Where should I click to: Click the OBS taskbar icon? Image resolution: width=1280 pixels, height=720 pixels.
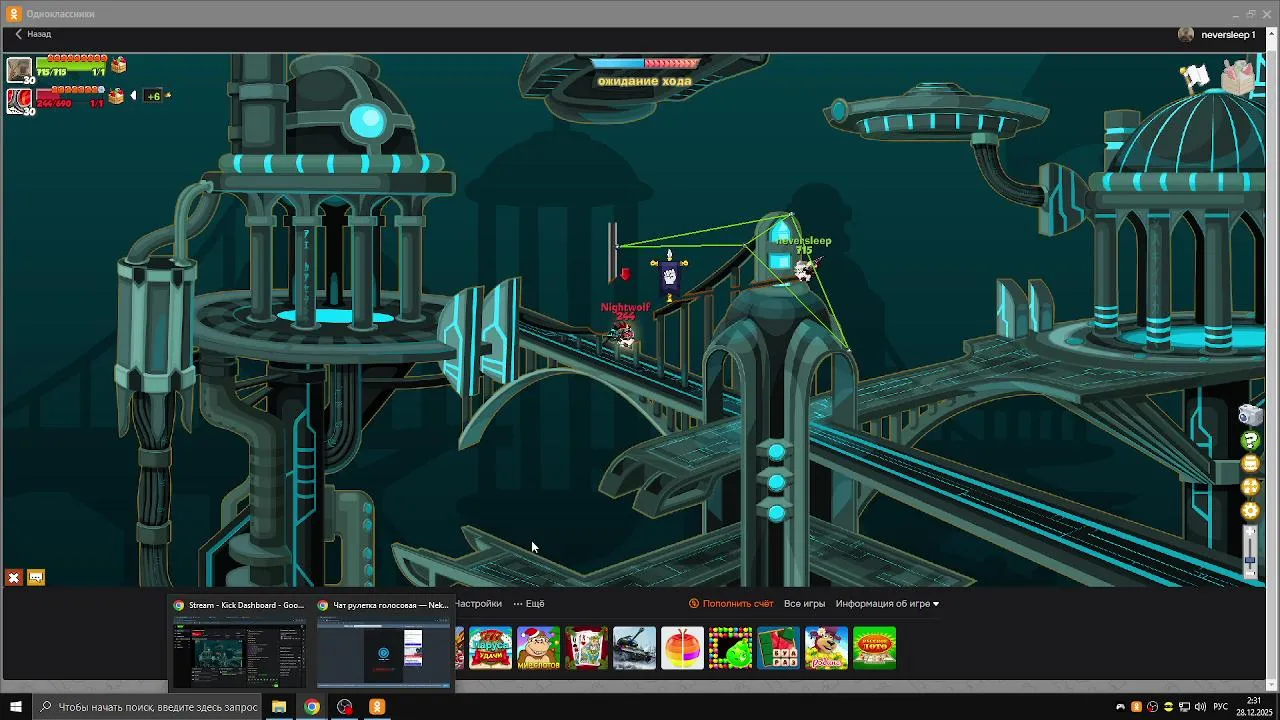(x=345, y=707)
